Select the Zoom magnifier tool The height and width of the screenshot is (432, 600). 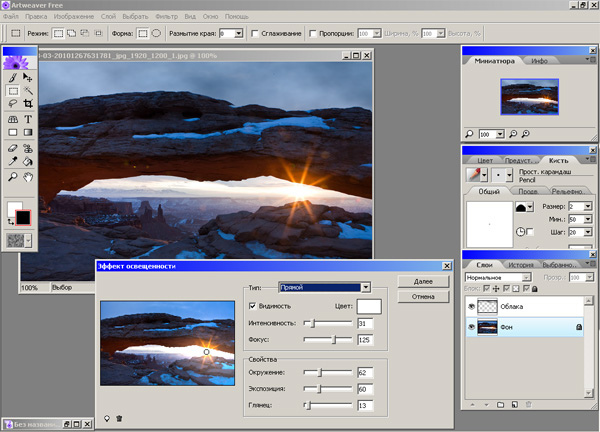click(13, 176)
